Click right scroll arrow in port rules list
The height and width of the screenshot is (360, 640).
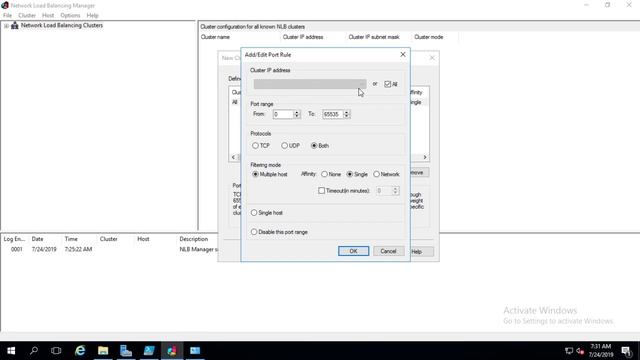(x=425, y=157)
